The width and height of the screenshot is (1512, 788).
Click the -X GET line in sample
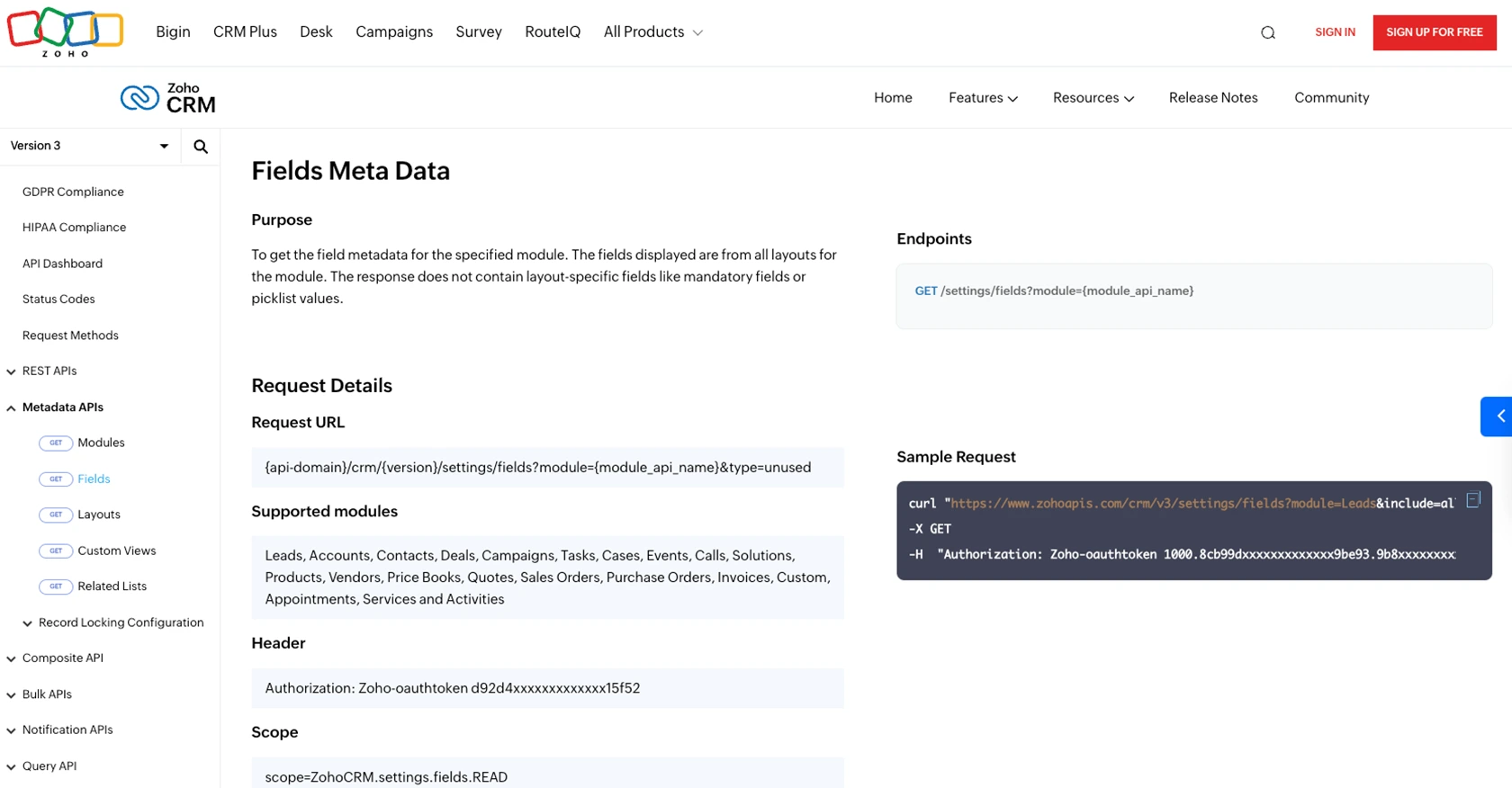(930, 529)
